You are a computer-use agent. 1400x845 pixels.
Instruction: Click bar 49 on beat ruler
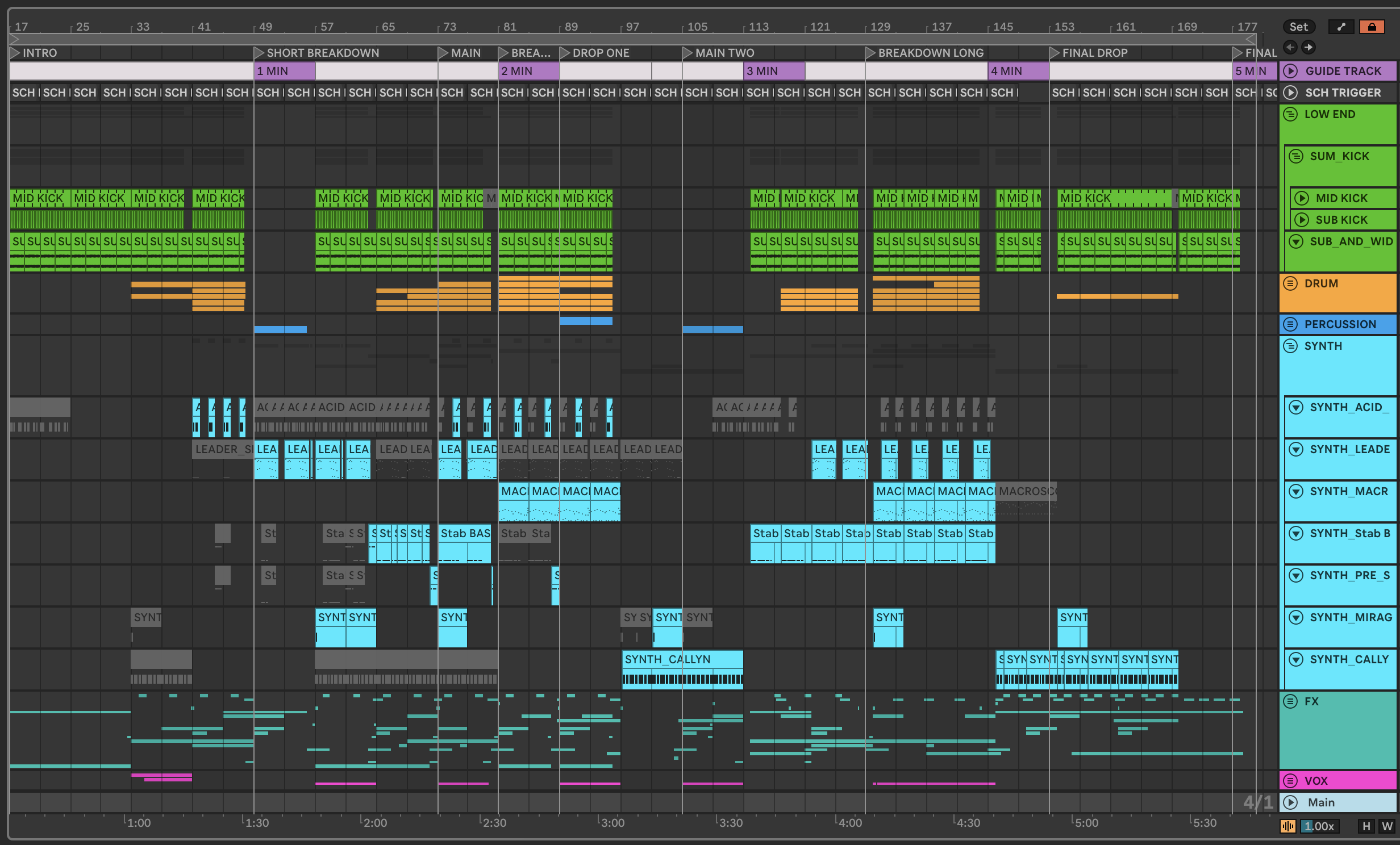coord(265,27)
